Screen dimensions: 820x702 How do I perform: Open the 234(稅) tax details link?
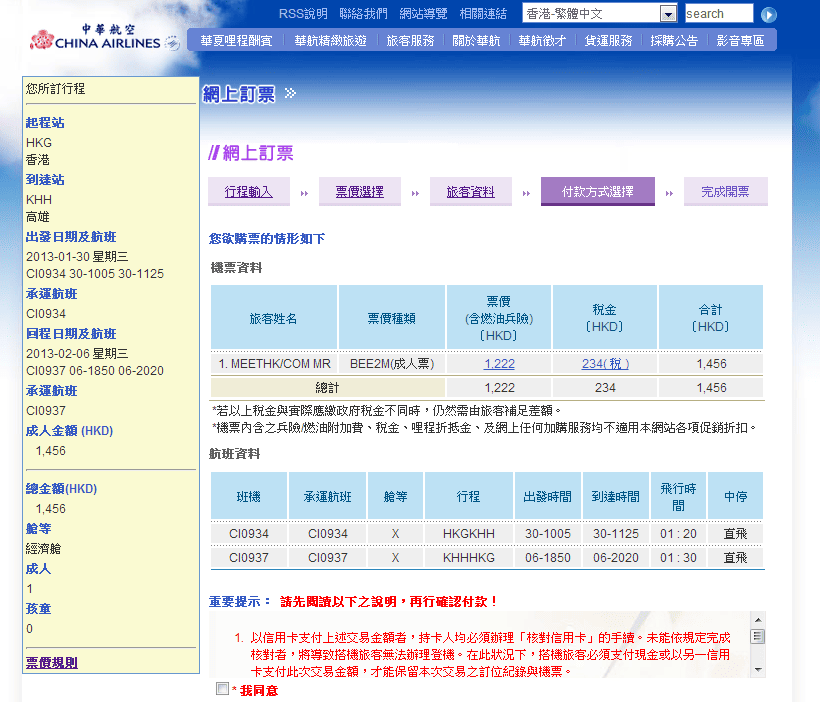coord(605,364)
